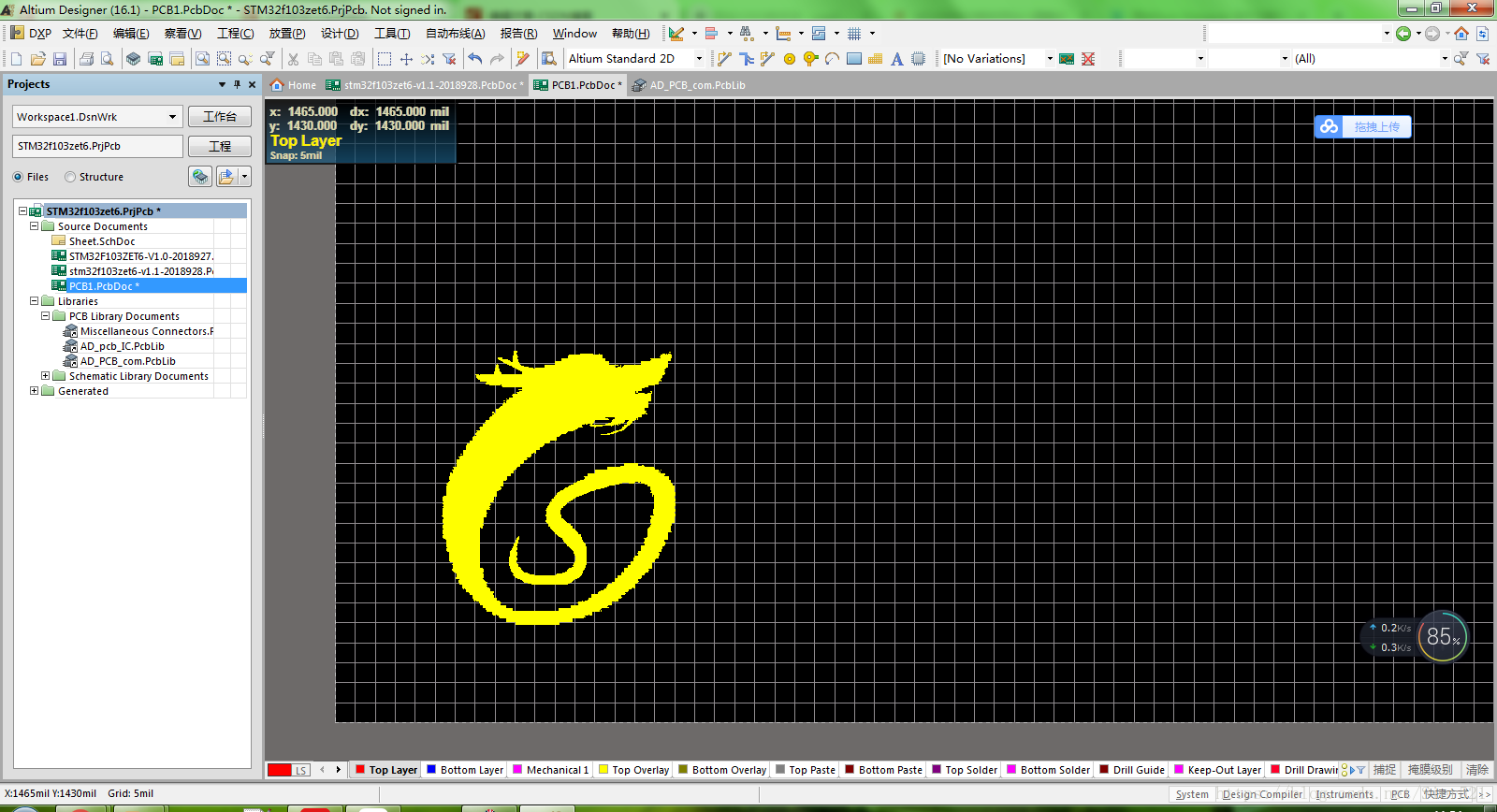Click the Redo arrow icon

click(497, 59)
